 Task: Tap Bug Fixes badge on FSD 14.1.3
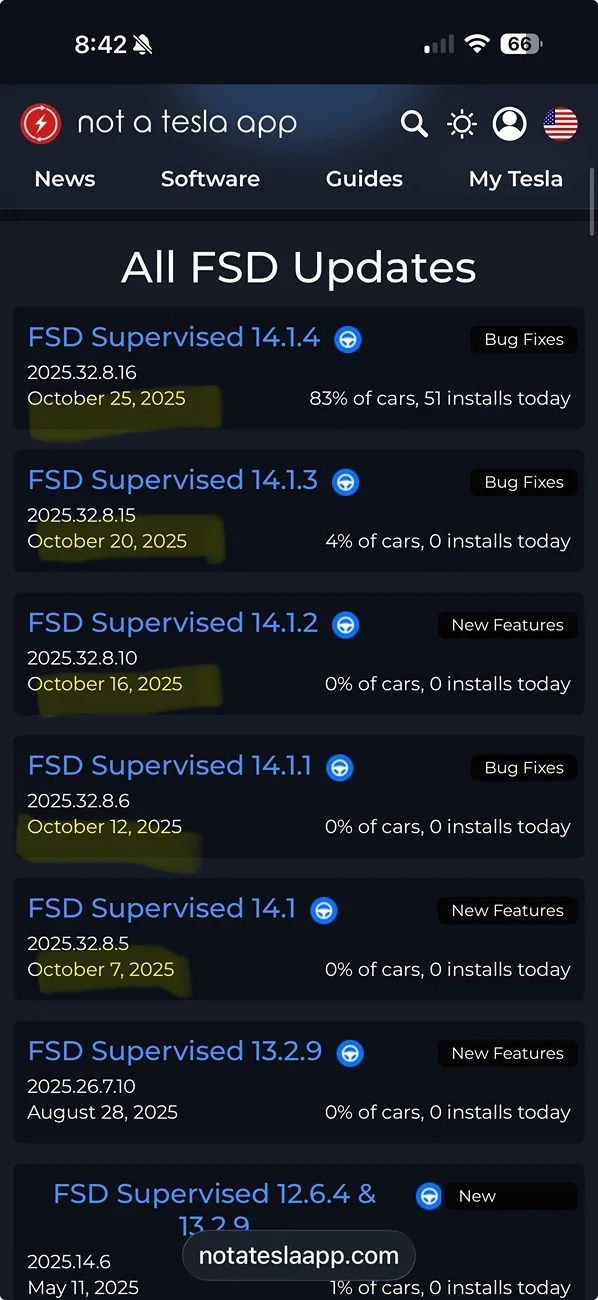[524, 482]
